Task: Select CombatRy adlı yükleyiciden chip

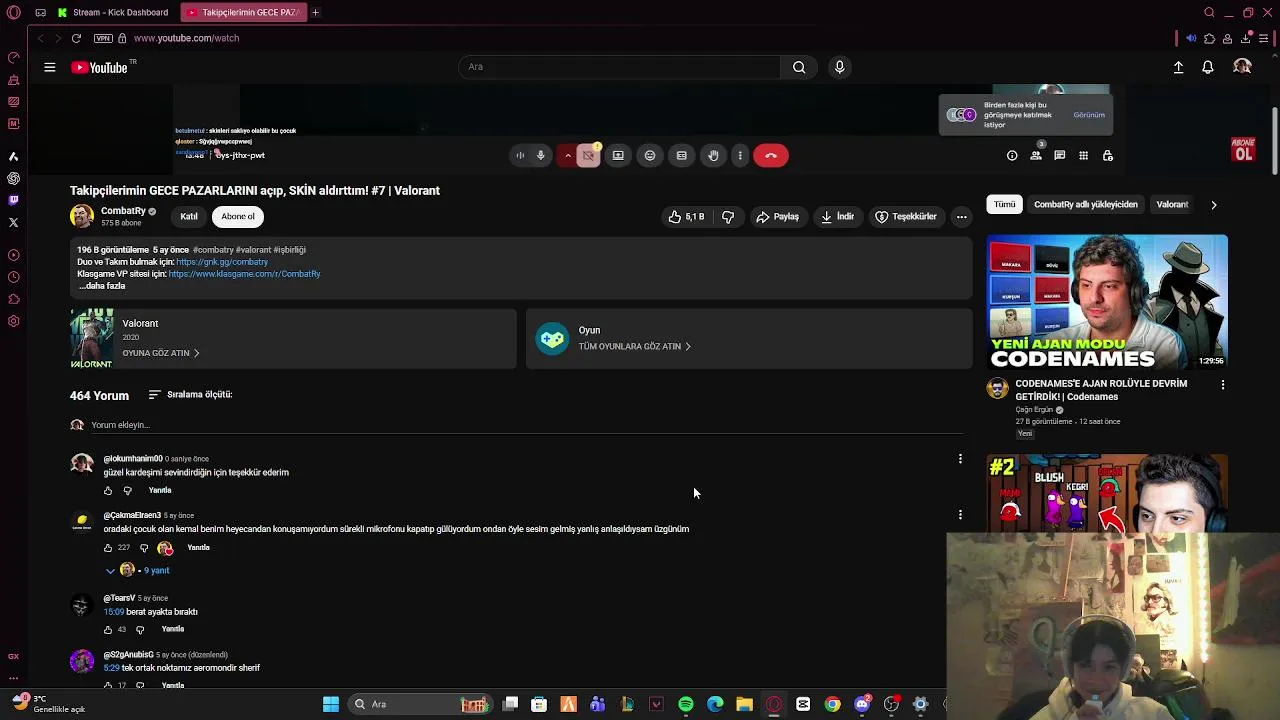Action: click(1086, 204)
